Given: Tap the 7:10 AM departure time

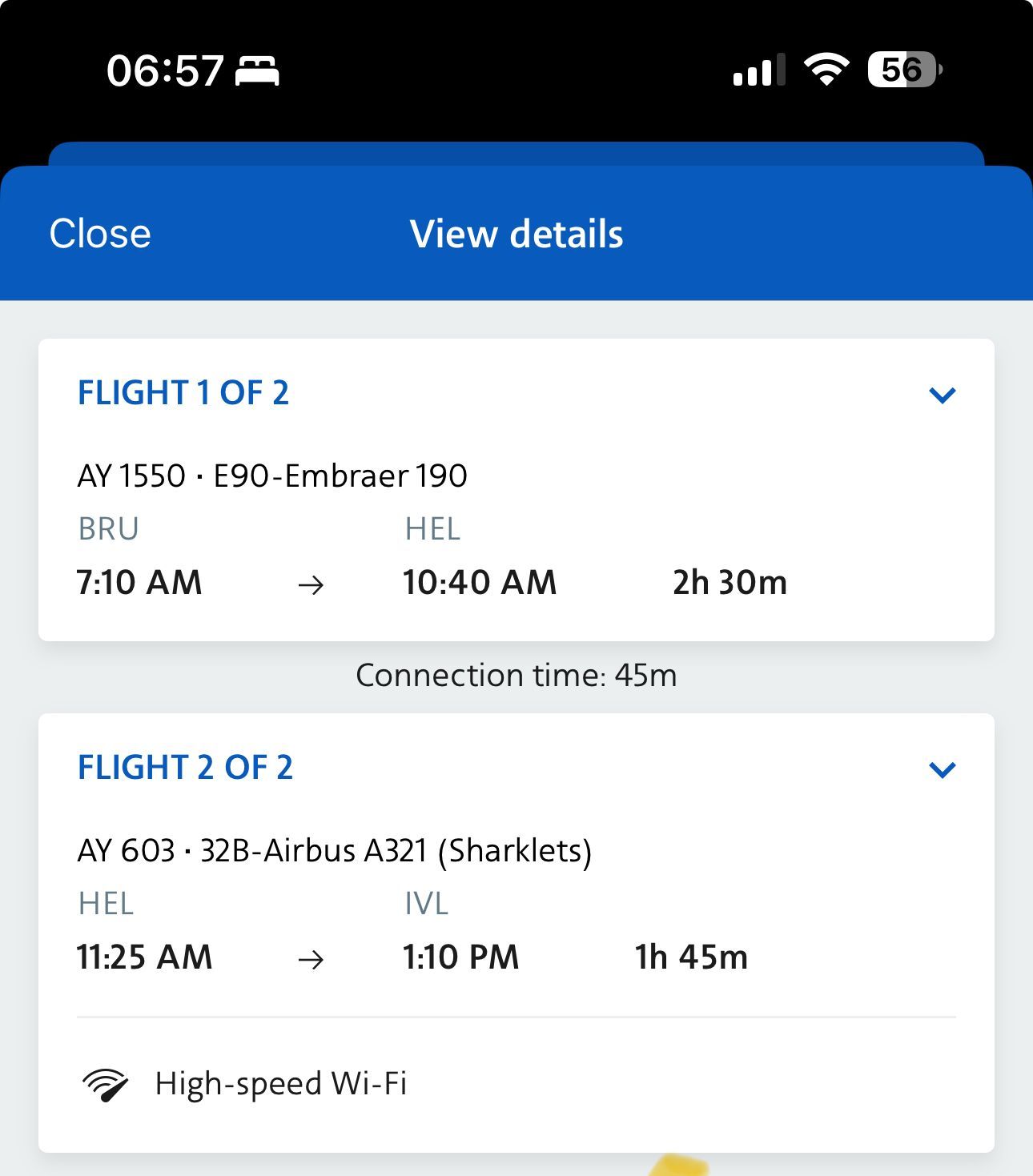Looking at the screenshot, I should [x=139, y=583].
